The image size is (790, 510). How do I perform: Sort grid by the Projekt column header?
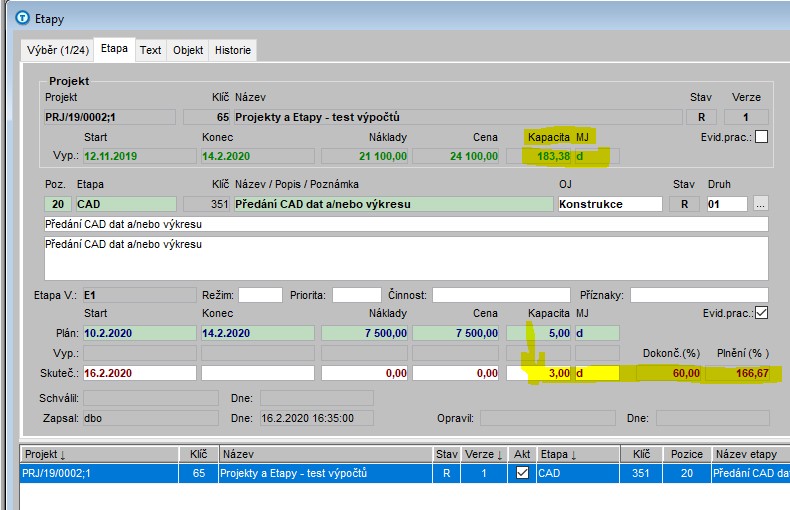(99, 454)
